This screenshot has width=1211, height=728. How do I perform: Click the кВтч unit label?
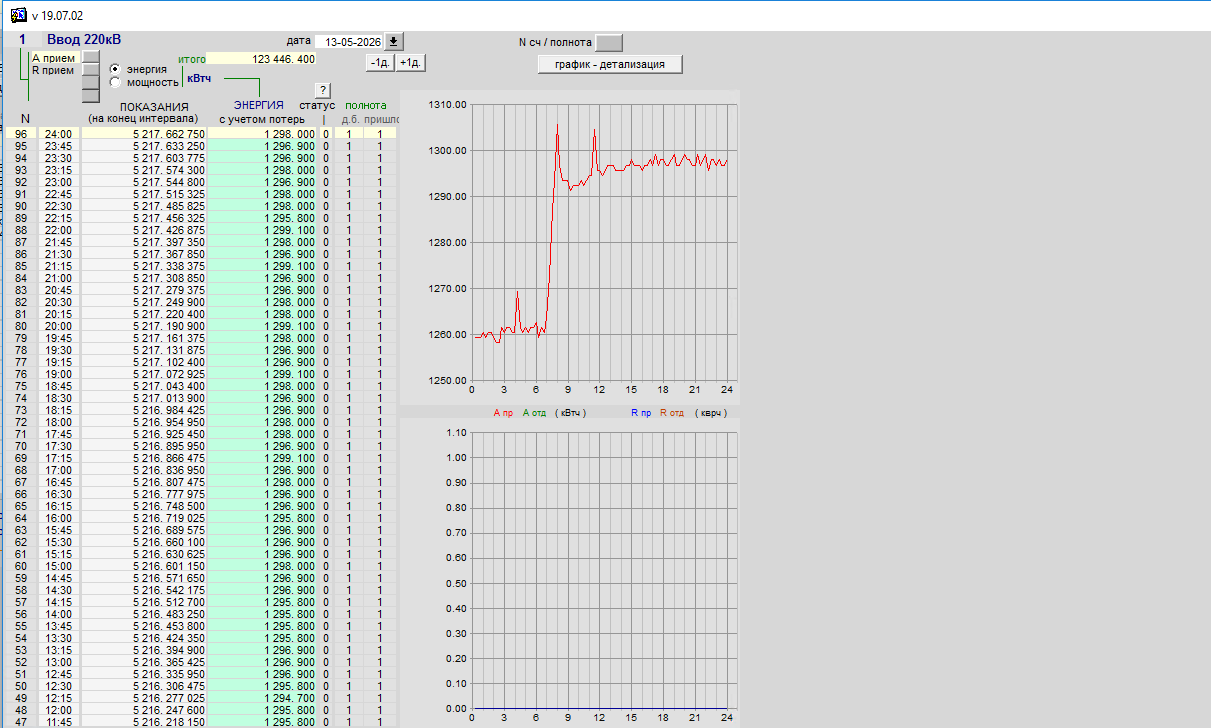199,78
